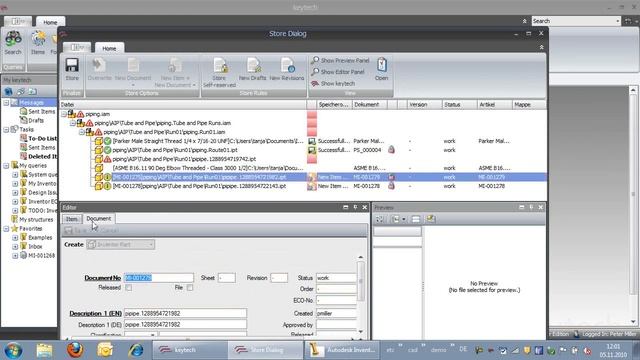Open Internet Explorer from the taskbar
Viewport: 640px width, 360px height.
pos(136,350)
